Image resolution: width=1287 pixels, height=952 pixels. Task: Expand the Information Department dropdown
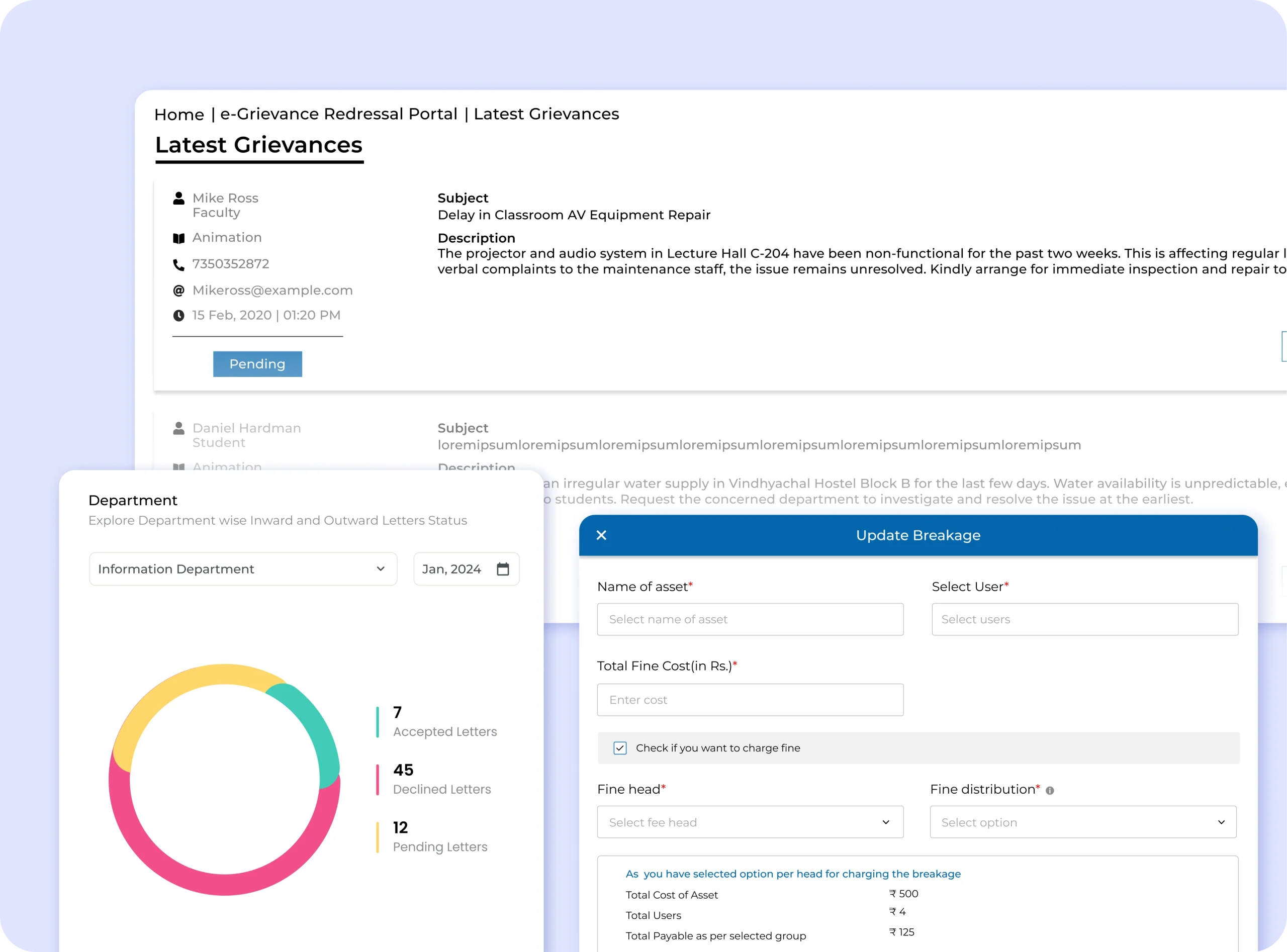tap(243, 569)
